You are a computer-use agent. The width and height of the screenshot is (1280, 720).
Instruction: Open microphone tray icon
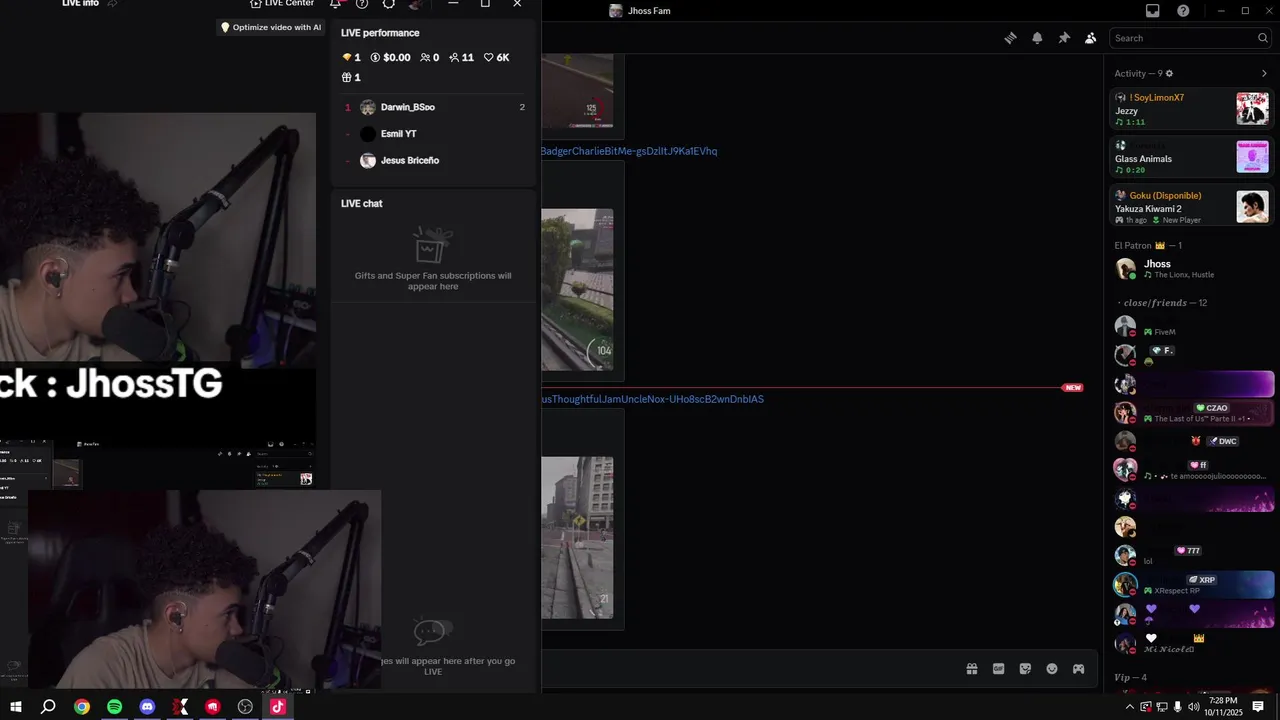coord(1177,707)
